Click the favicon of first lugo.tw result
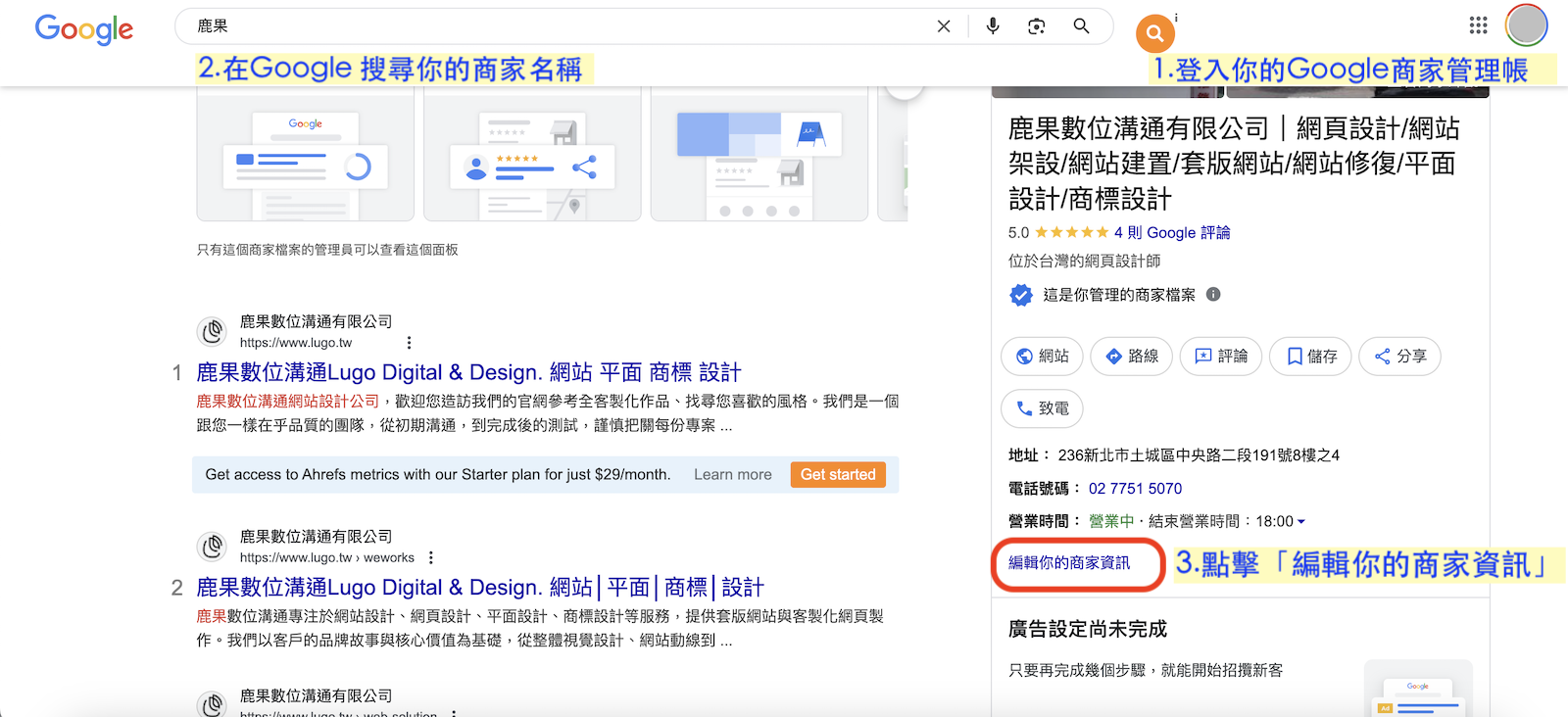 pyautogui.click(x=213, y=332)
